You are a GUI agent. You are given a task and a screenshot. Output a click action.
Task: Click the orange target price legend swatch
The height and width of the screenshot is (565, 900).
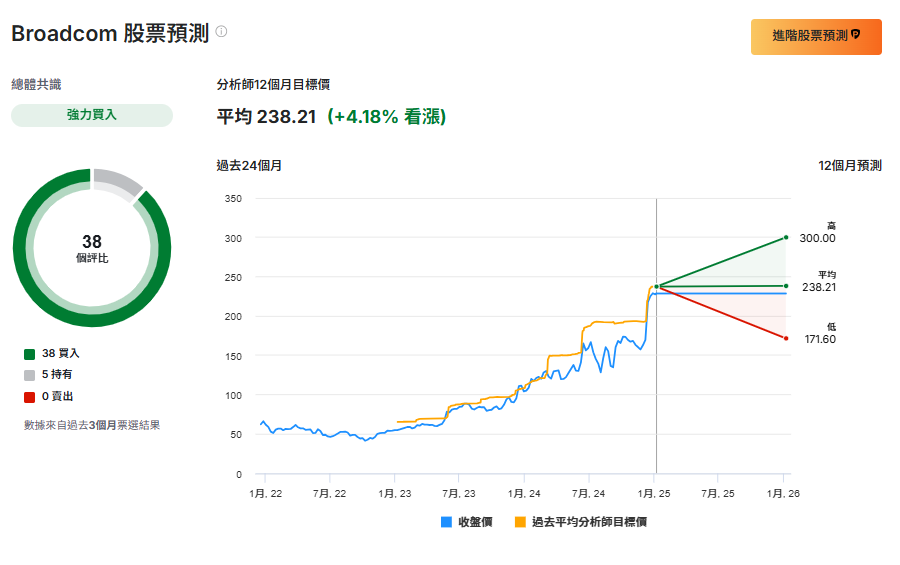click(520, 522)
